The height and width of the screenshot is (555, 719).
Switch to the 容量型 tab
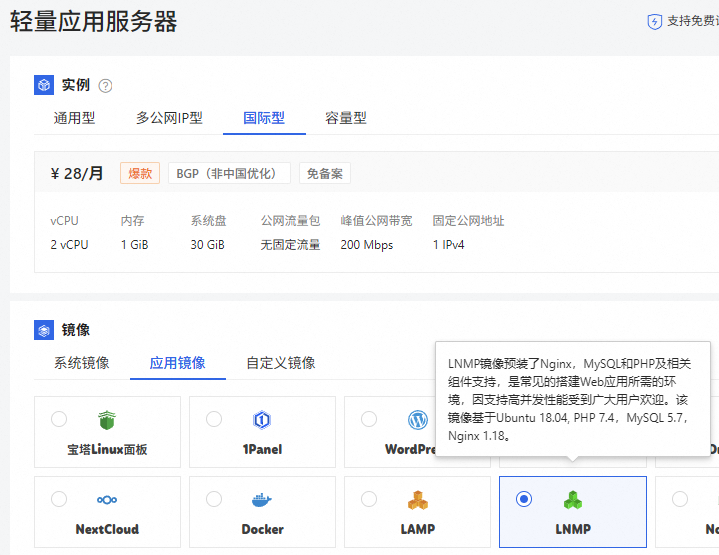346,118
